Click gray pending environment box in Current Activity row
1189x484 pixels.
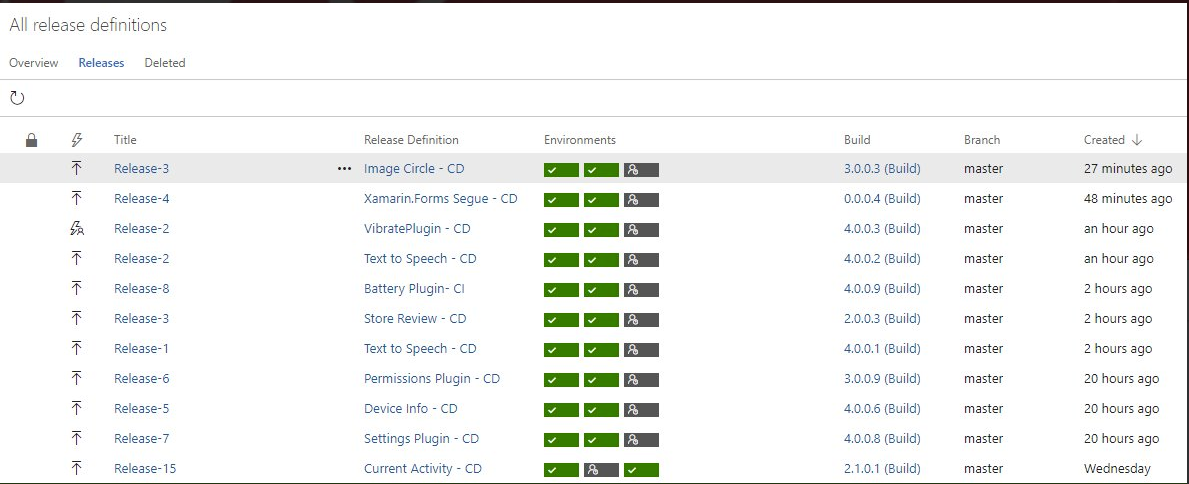click(x=601, y=470)
